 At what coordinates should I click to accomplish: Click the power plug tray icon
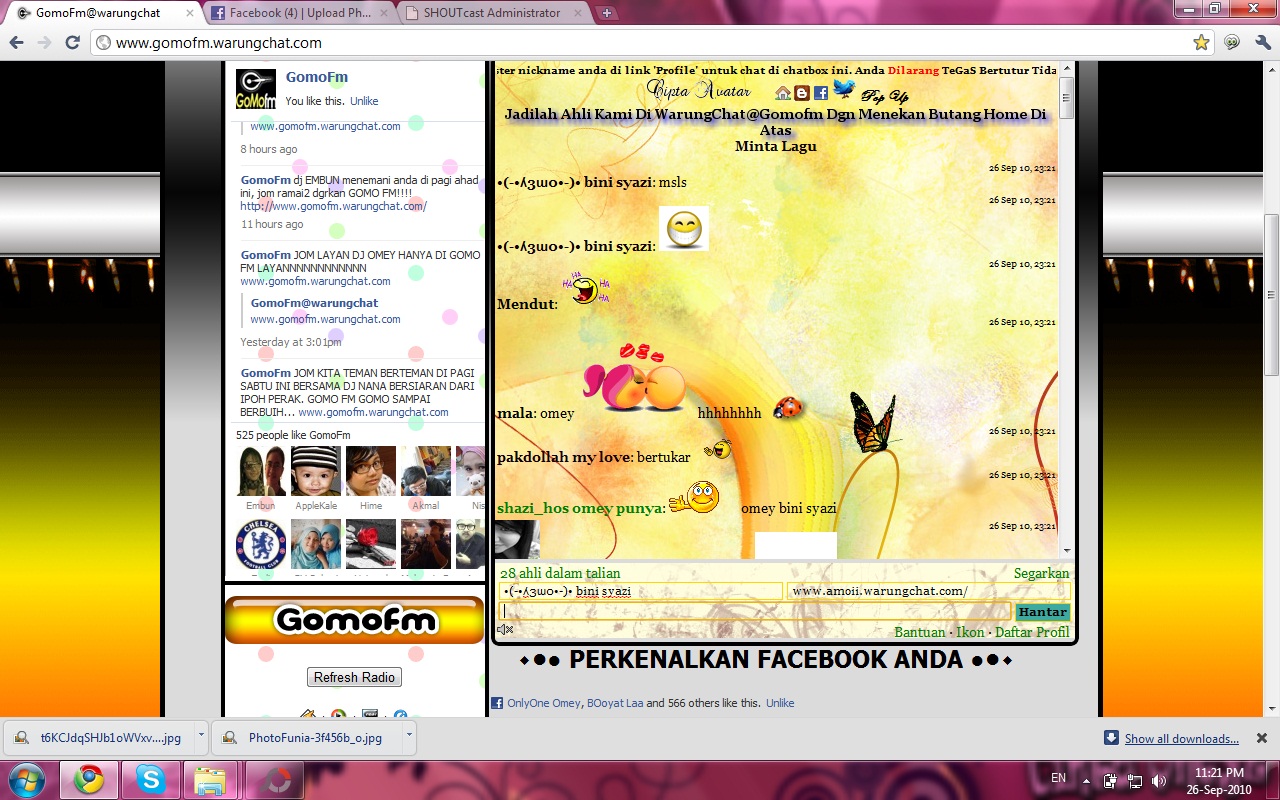[1111, 780]
